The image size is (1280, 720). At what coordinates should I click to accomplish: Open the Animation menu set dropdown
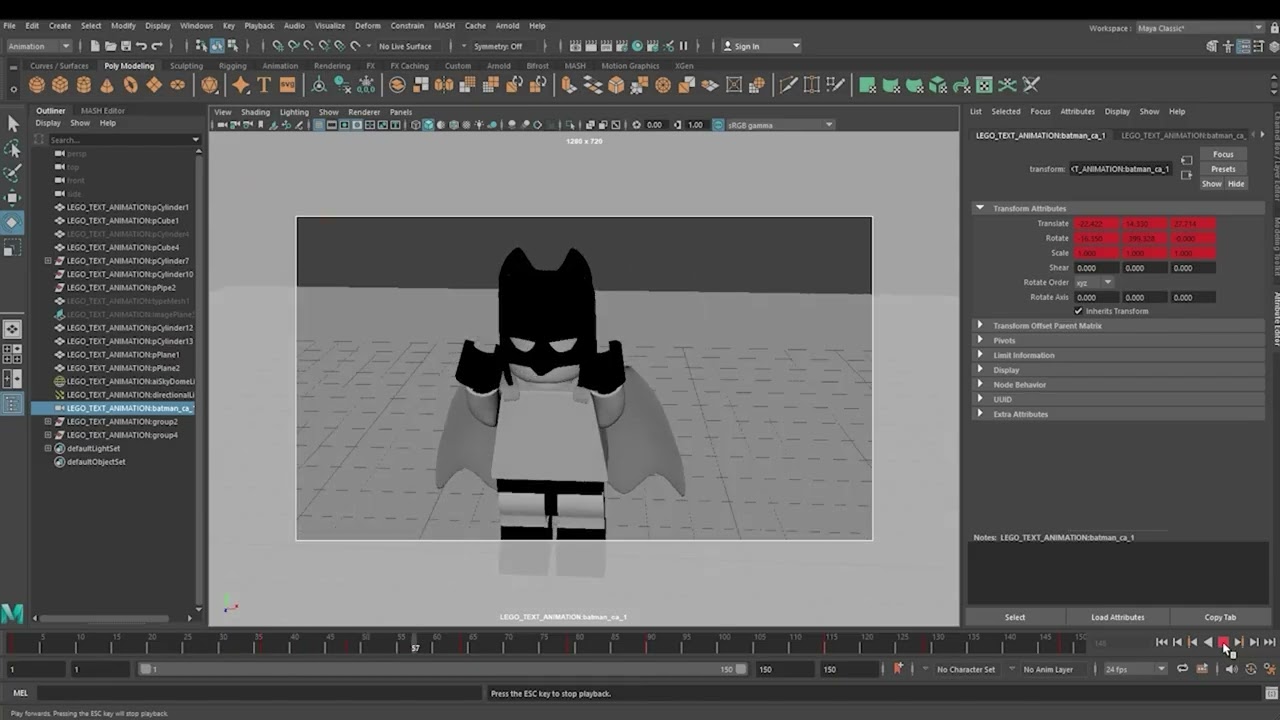[x=39, y=46]
